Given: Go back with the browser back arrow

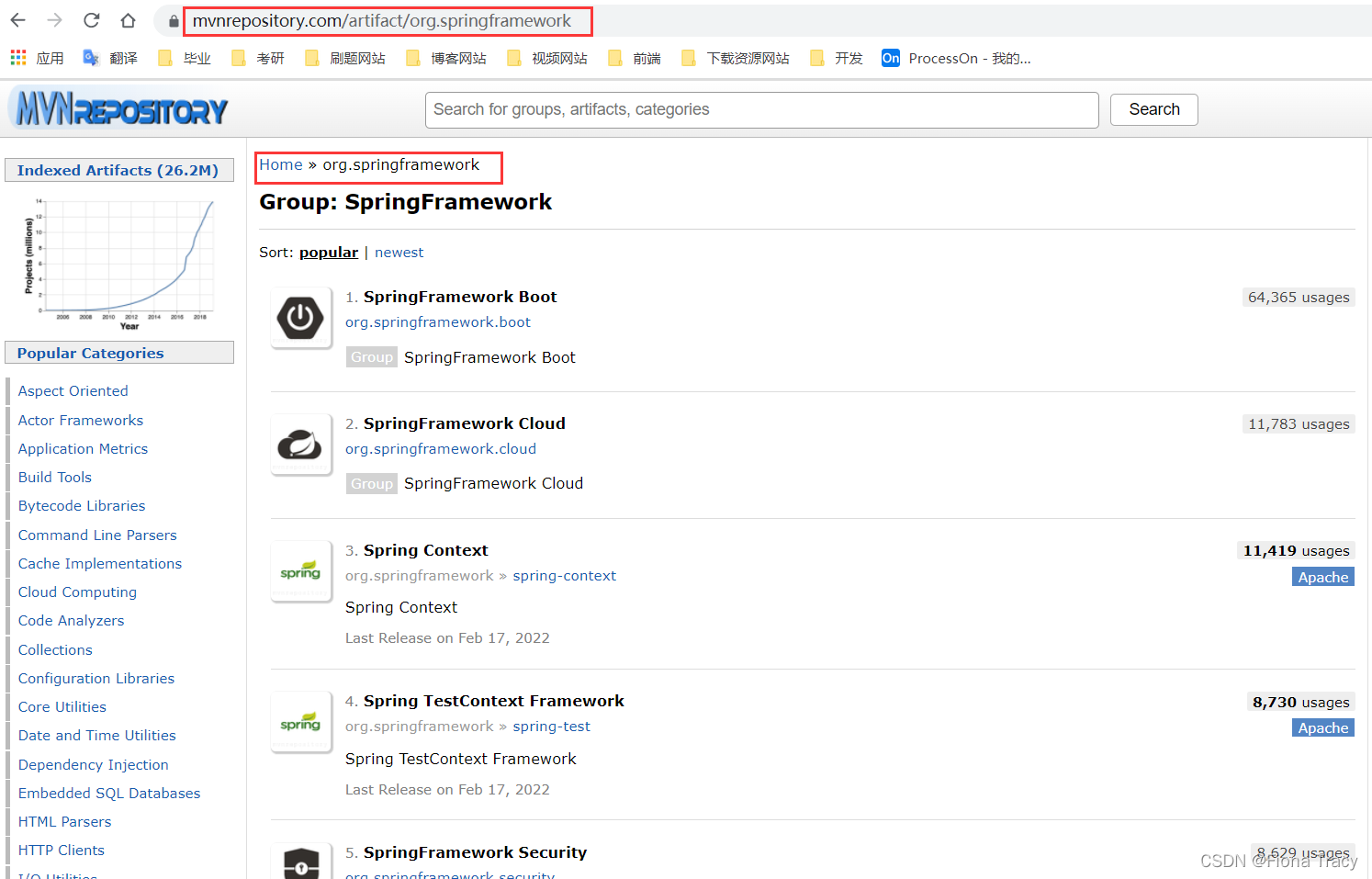Looking at the screenshot, I should click(x=18, y=20).
